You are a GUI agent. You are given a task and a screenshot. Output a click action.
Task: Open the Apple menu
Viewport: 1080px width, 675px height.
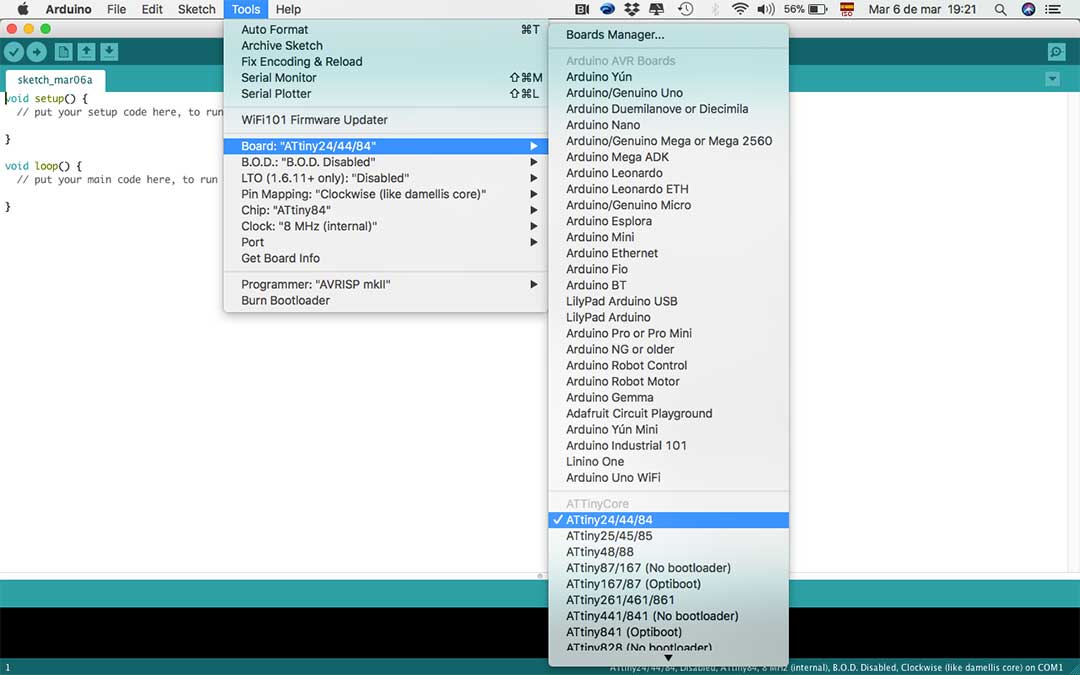22,9
